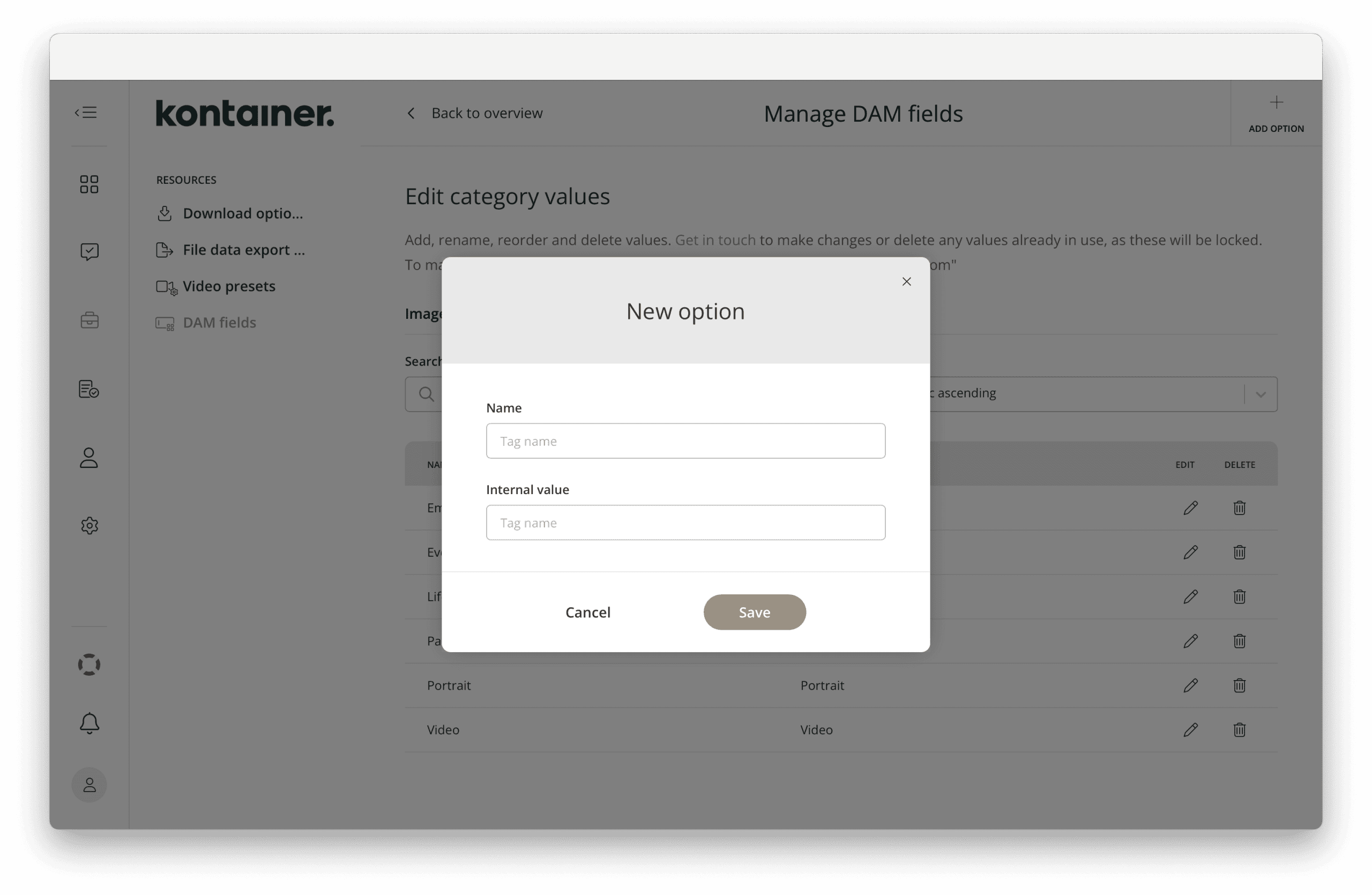Open the settings gear
This screenshot has width=1372, height=895.
coord(90,525)
